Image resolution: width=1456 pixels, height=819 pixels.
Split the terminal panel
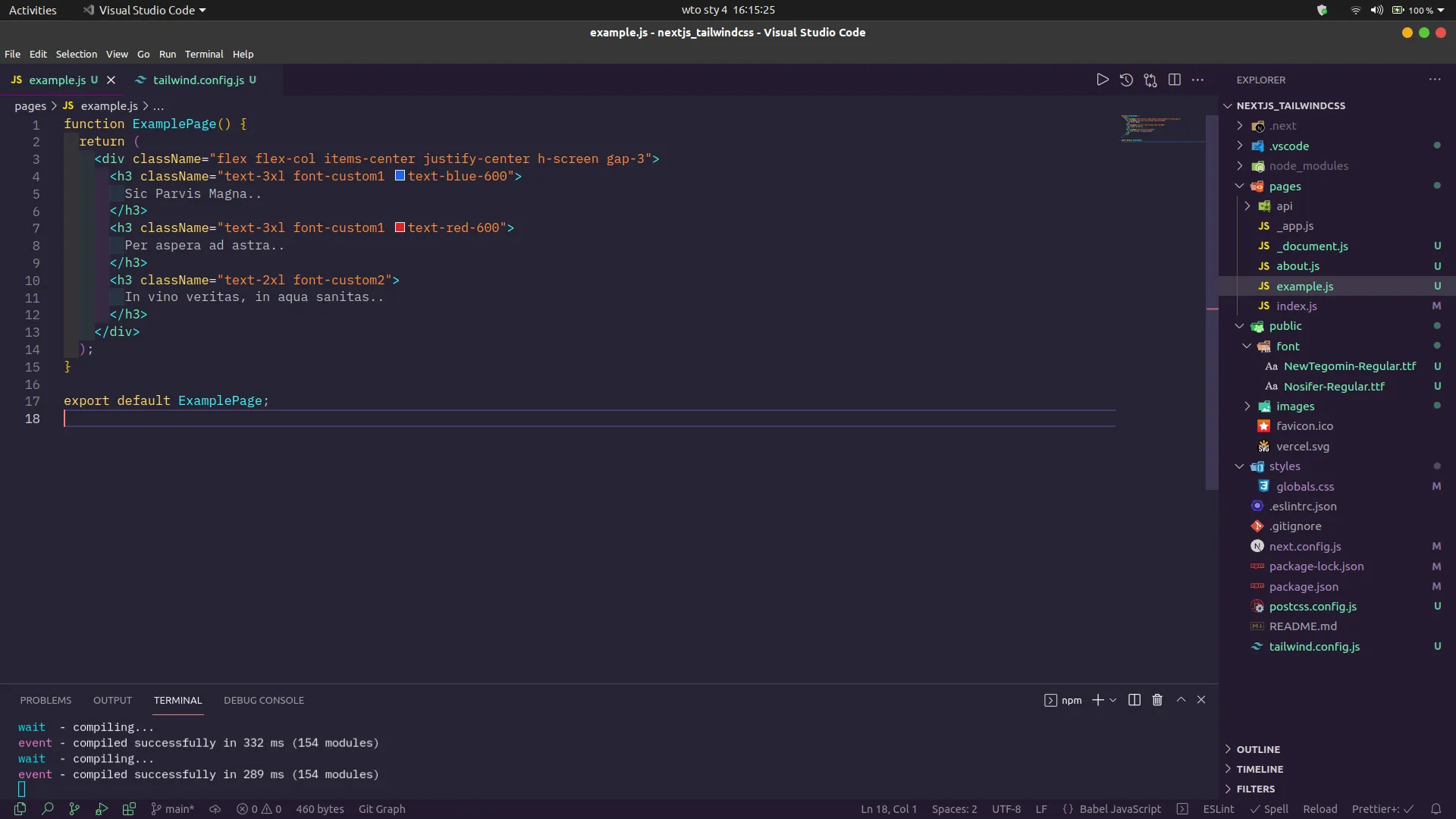coord(1134,700)
